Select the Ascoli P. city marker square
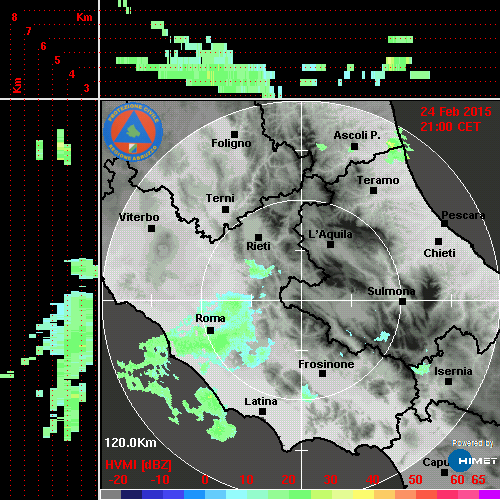 click(355, 146)
